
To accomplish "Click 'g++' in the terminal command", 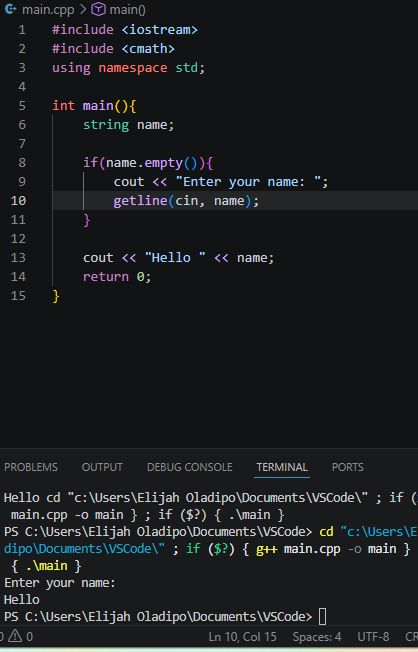I will pyautogui.click(x=266, y=549).
